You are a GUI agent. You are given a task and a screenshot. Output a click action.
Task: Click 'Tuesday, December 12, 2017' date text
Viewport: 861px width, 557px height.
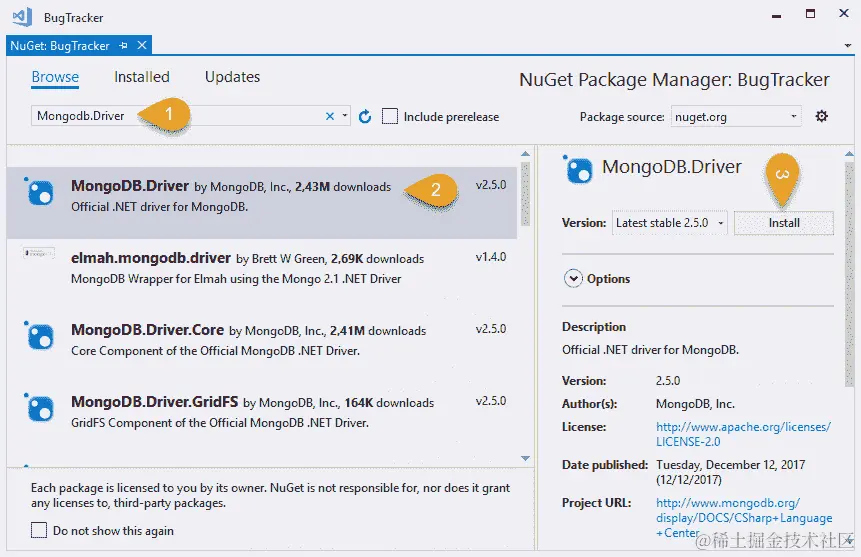(730, 465)
